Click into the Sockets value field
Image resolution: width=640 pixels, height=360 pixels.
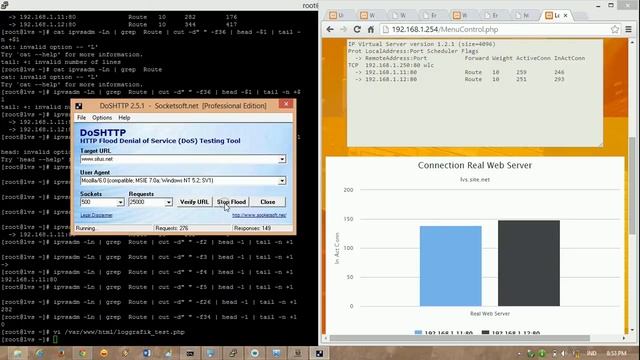pos(98,202)
